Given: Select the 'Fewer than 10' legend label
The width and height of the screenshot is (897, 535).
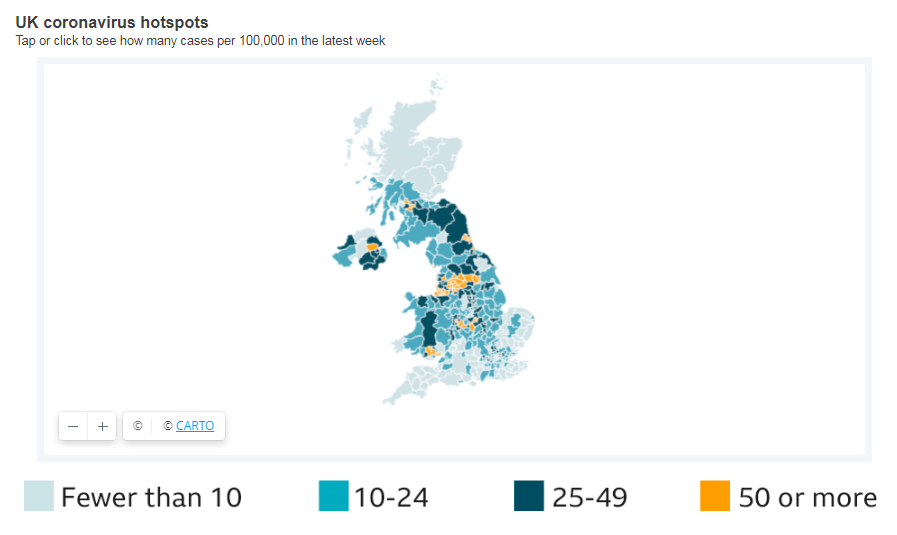Looking at the screenshot, I should coord(151,497).
